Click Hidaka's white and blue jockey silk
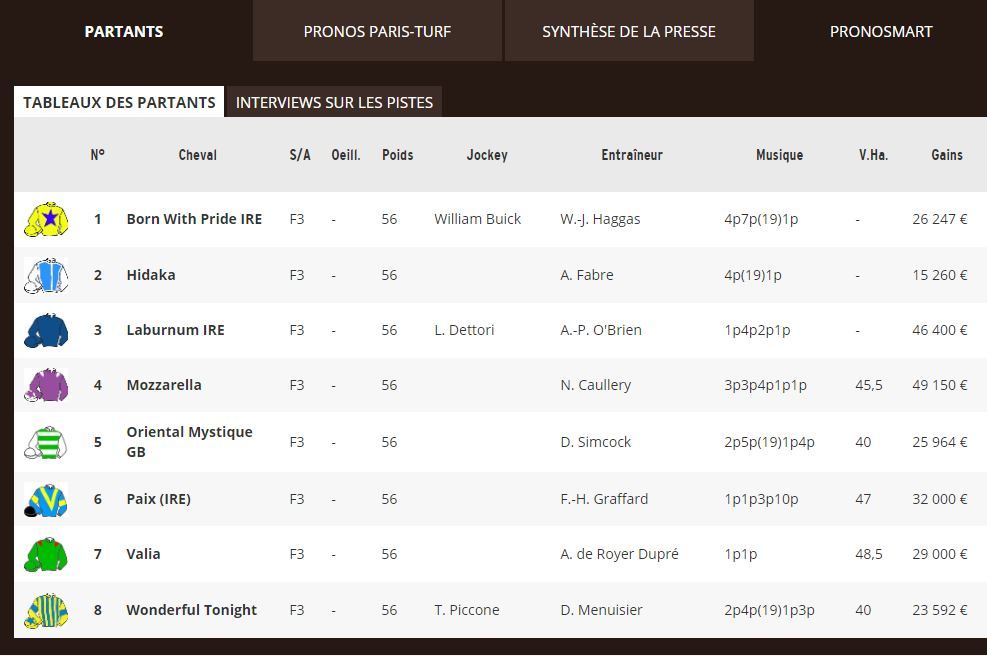987x656 pixels. click(46, 275)
